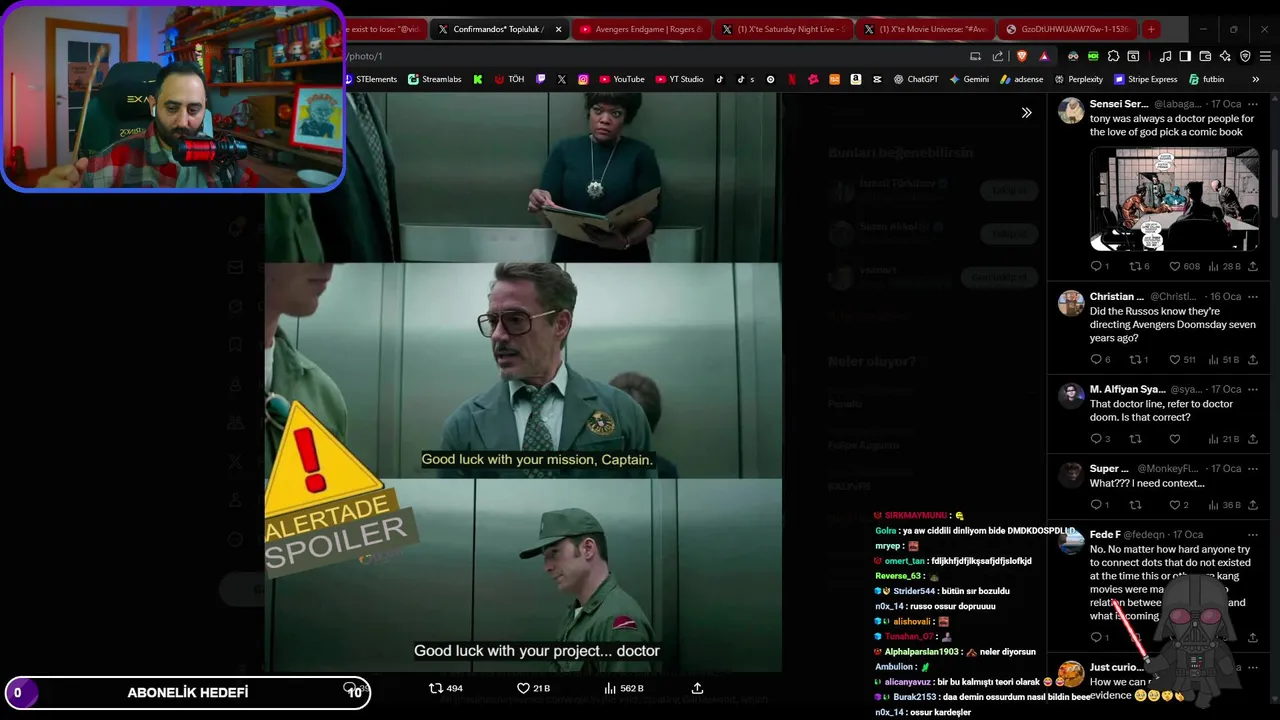
Task: Switch to X'te Saturday Night Live tab
Action: click(784, 29)
